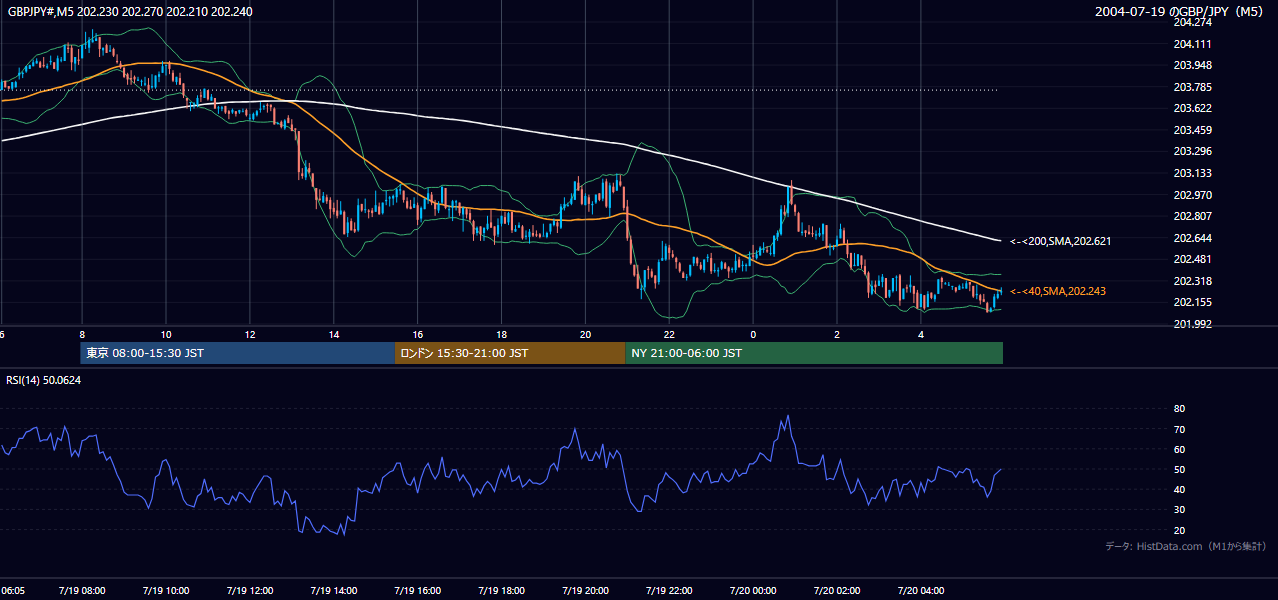Click the RSI axis level 50
Image resolution: width=1278 pixels, height=600 pixels.
click(1180, 470)
